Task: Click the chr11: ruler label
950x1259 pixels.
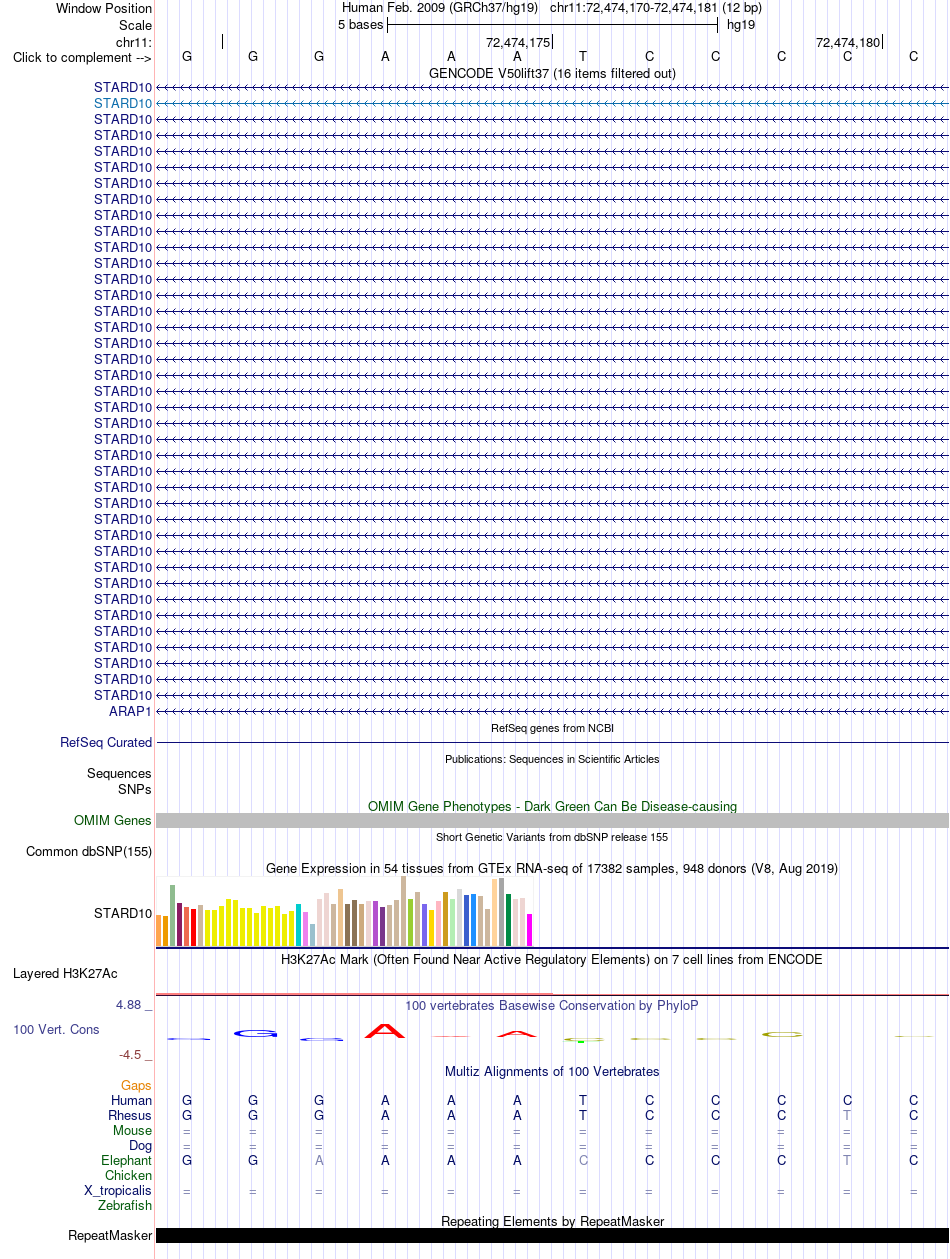Action: pos(134,41)
